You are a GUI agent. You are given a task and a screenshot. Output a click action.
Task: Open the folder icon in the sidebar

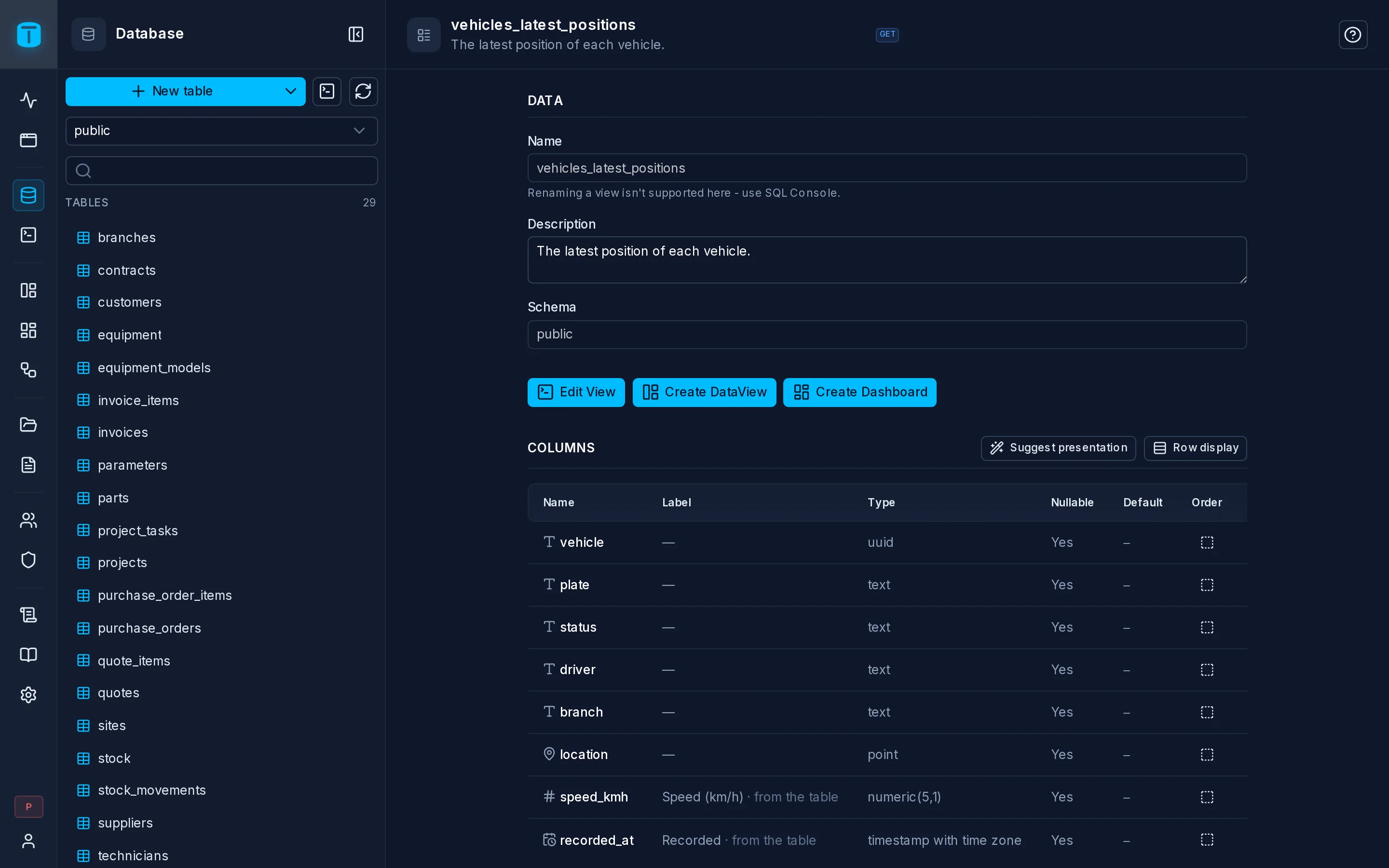pyautogui.click(x=28, y=425)
